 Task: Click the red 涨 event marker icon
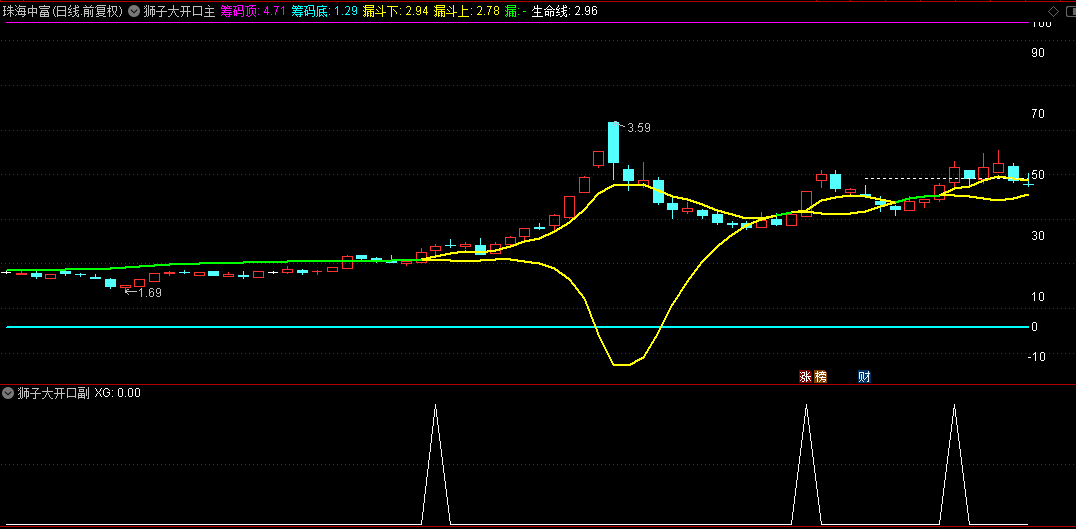click(805, 377)
